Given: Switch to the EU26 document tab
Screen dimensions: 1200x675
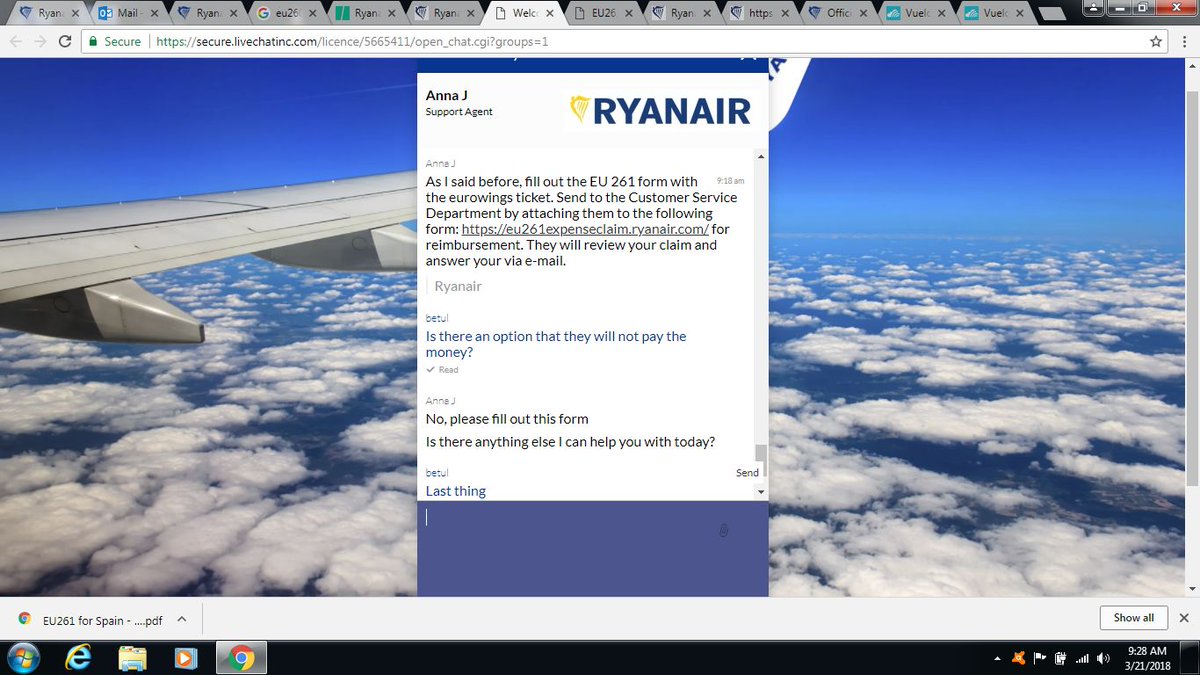Looking at the screenshot, I should coord(605,14).
